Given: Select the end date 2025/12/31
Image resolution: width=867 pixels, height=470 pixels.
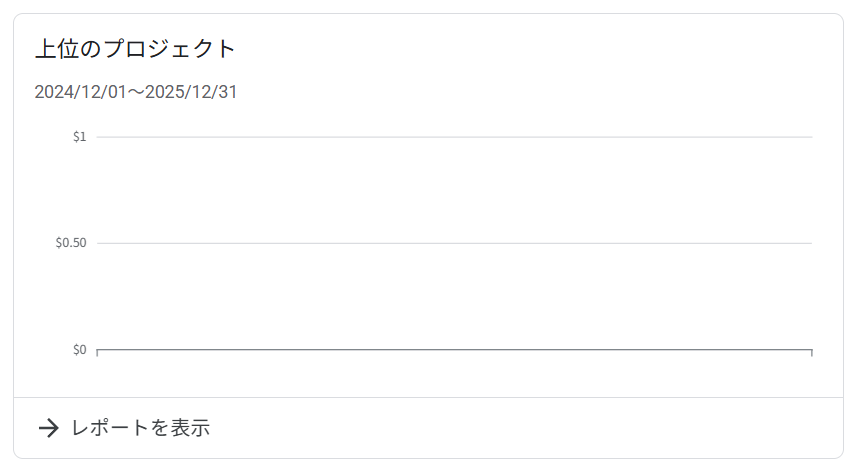Looking at the screenshot, I should [191, 93].
